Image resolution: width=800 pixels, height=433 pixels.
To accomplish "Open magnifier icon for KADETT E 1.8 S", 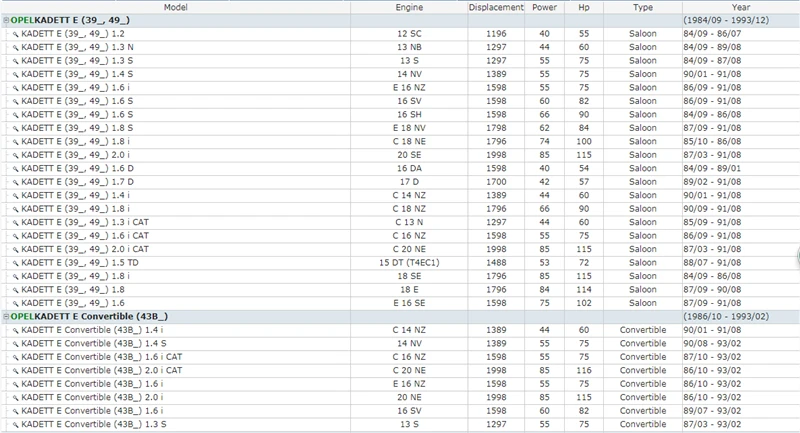I will tap(16, 129).
